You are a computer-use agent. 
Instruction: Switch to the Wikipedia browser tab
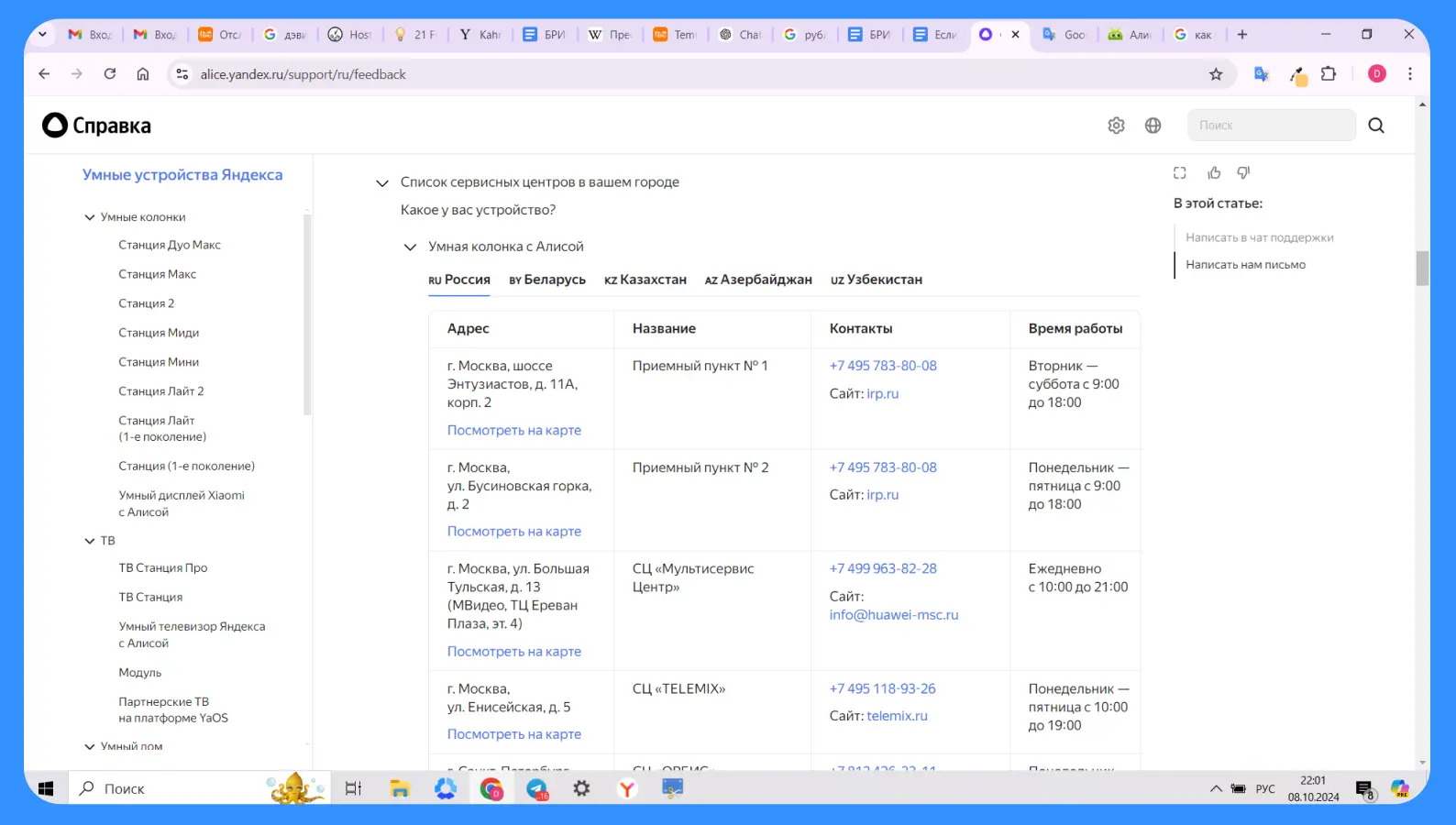pos(611,35)
